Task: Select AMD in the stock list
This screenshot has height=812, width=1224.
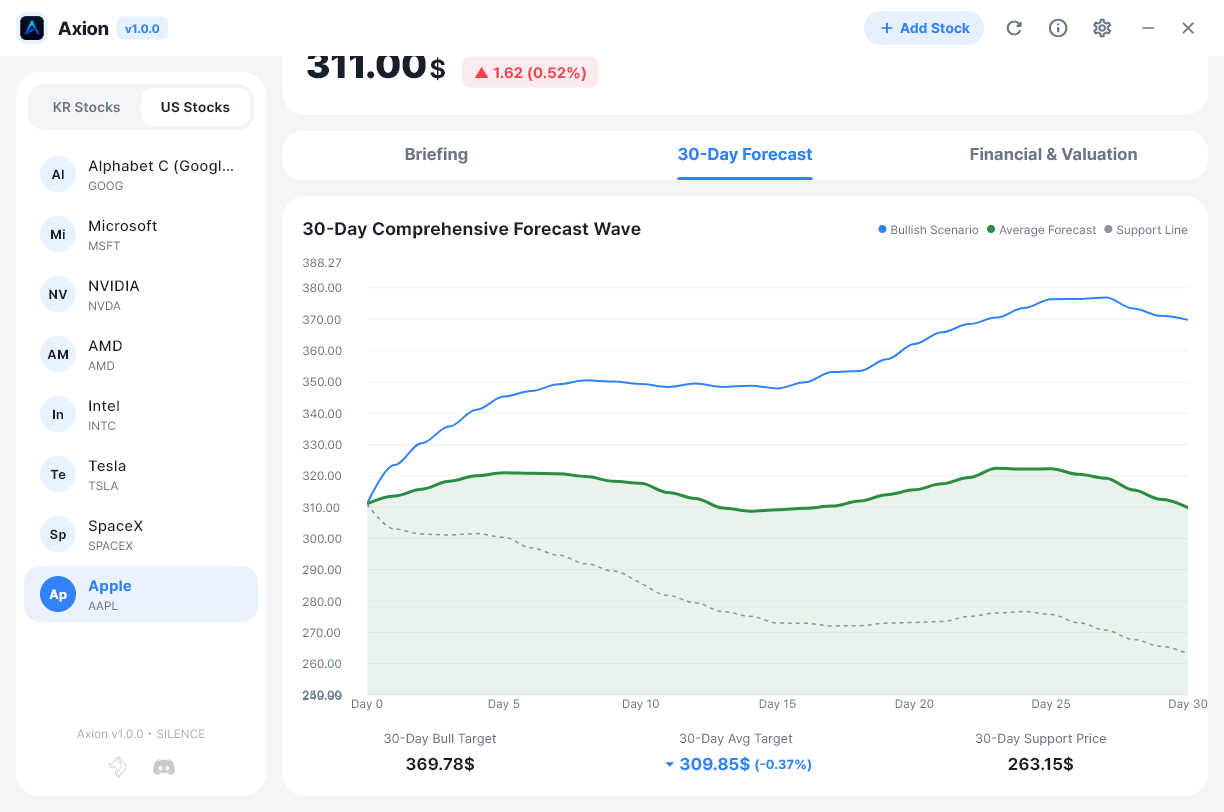Action: pyautogui.click(x=141, y=355)
